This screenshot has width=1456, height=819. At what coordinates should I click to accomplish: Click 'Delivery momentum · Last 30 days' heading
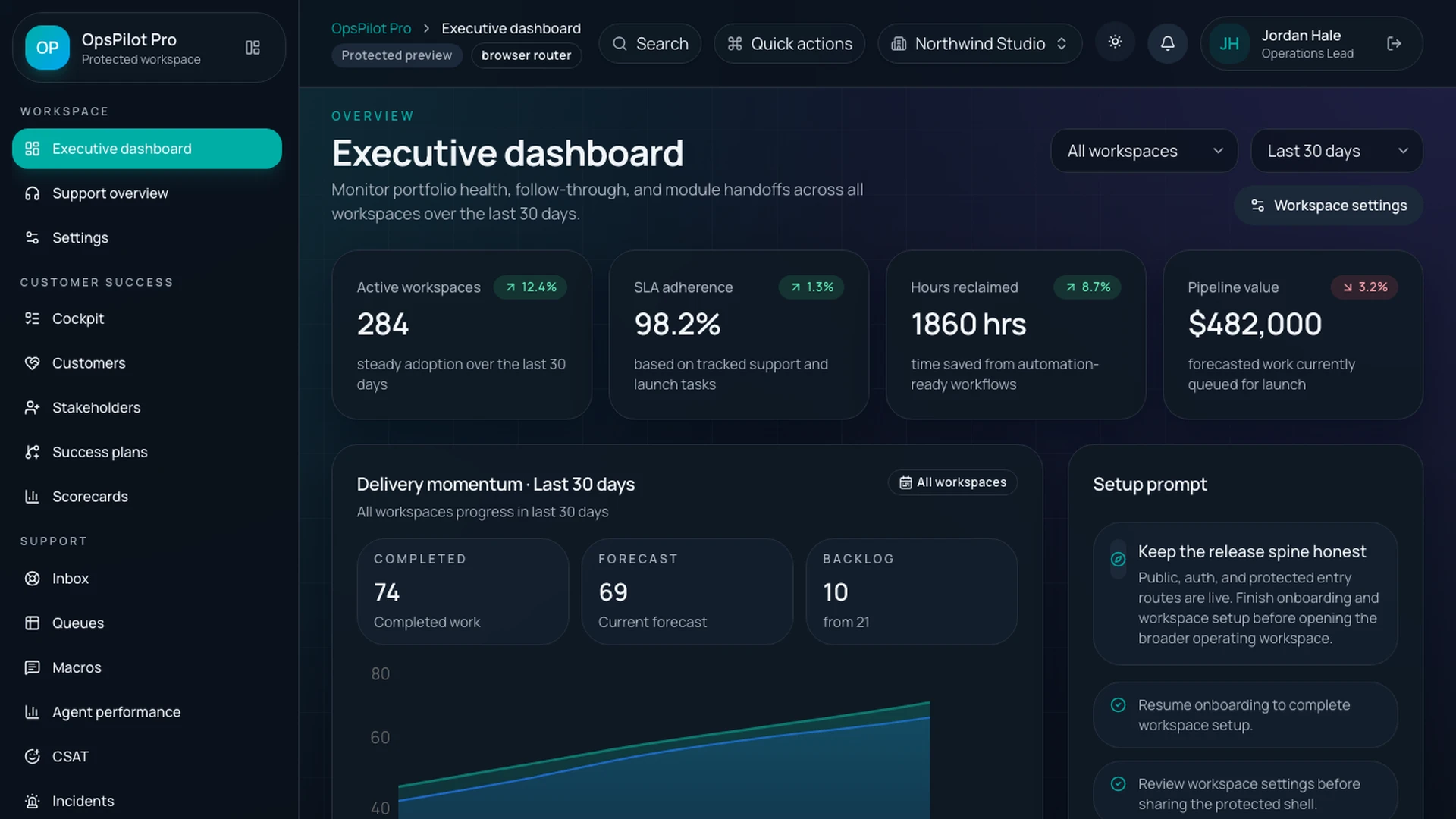pos(496,484)
